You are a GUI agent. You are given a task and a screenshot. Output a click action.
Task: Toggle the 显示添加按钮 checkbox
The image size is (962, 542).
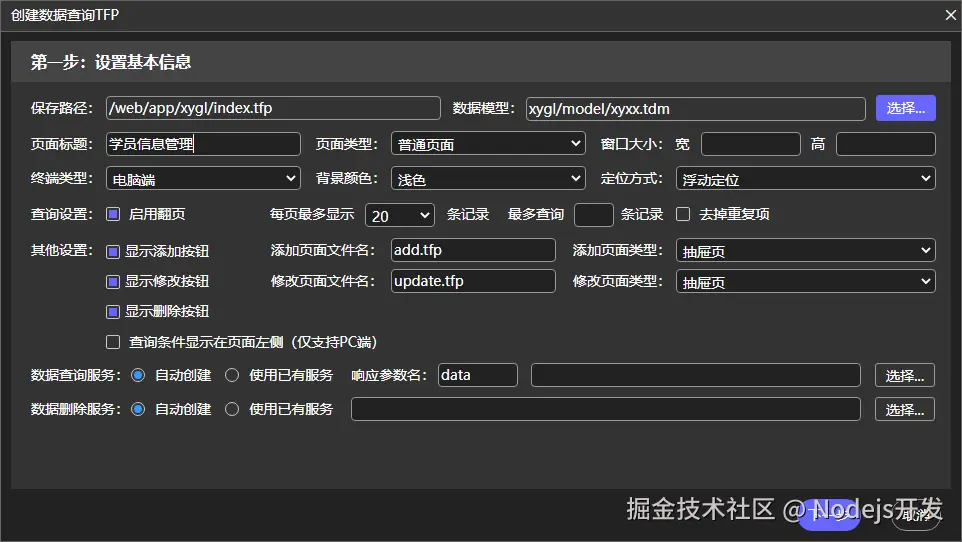click(113, 251)
